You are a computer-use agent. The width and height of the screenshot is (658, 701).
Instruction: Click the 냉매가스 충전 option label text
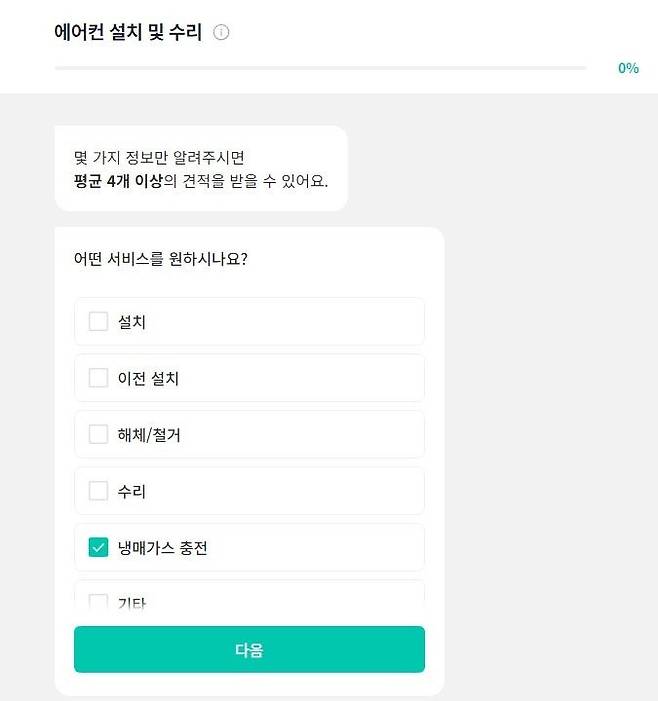pyautogui.click(x=162, y=548)
